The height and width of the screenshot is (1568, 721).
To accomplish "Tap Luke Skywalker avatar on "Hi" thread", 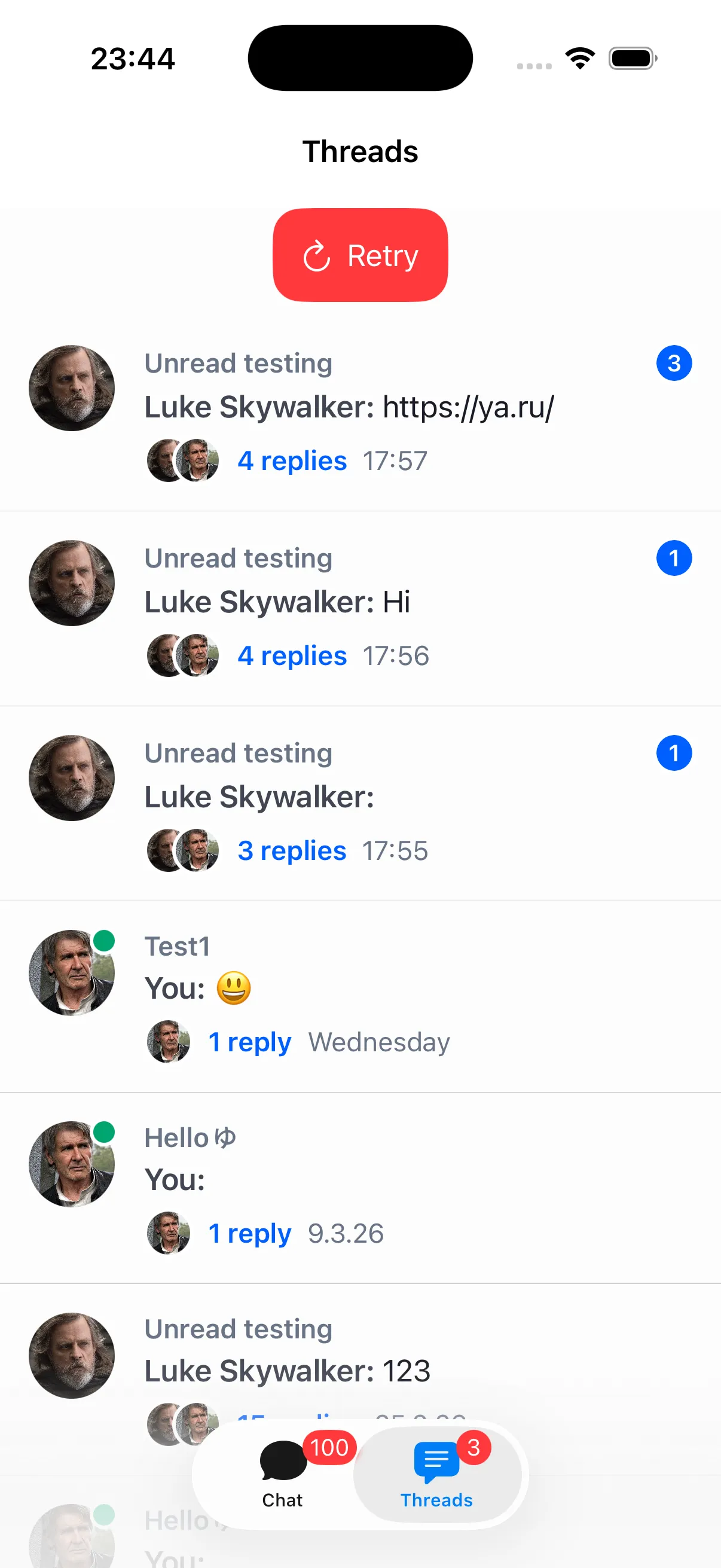I will coord(72,583).
